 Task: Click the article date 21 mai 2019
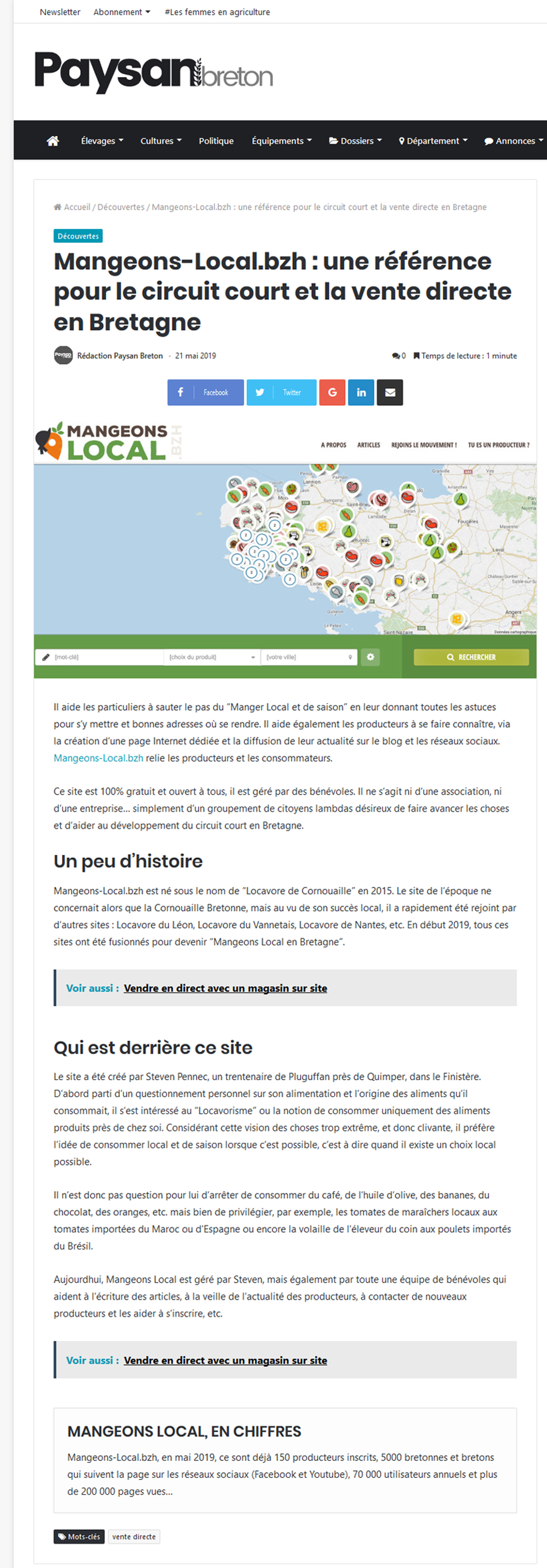tap(196, 355)
